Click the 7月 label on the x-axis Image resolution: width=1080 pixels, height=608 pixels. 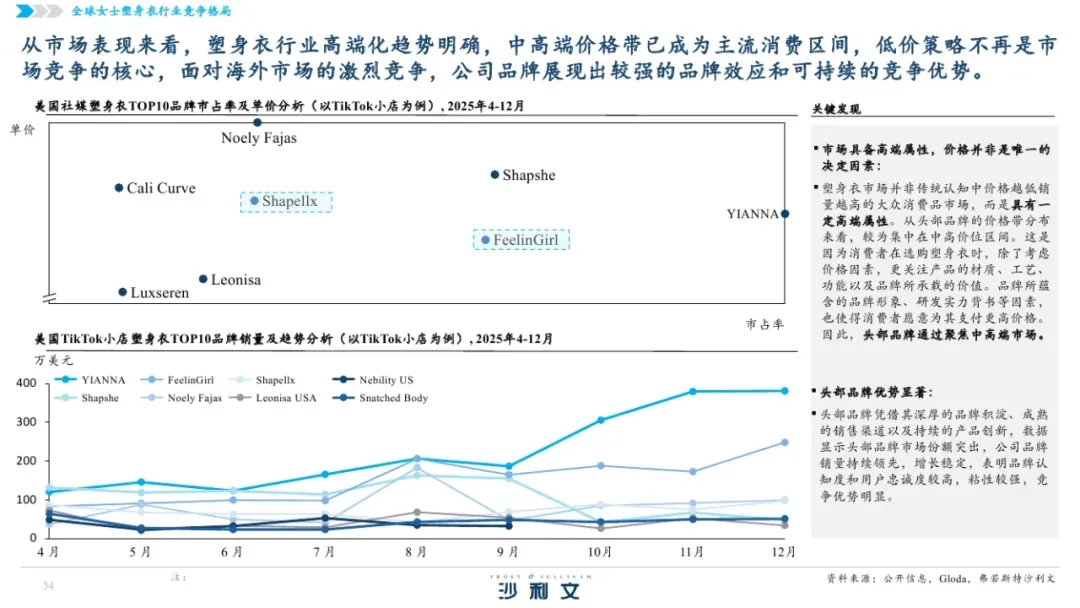(x=324, y=552)
